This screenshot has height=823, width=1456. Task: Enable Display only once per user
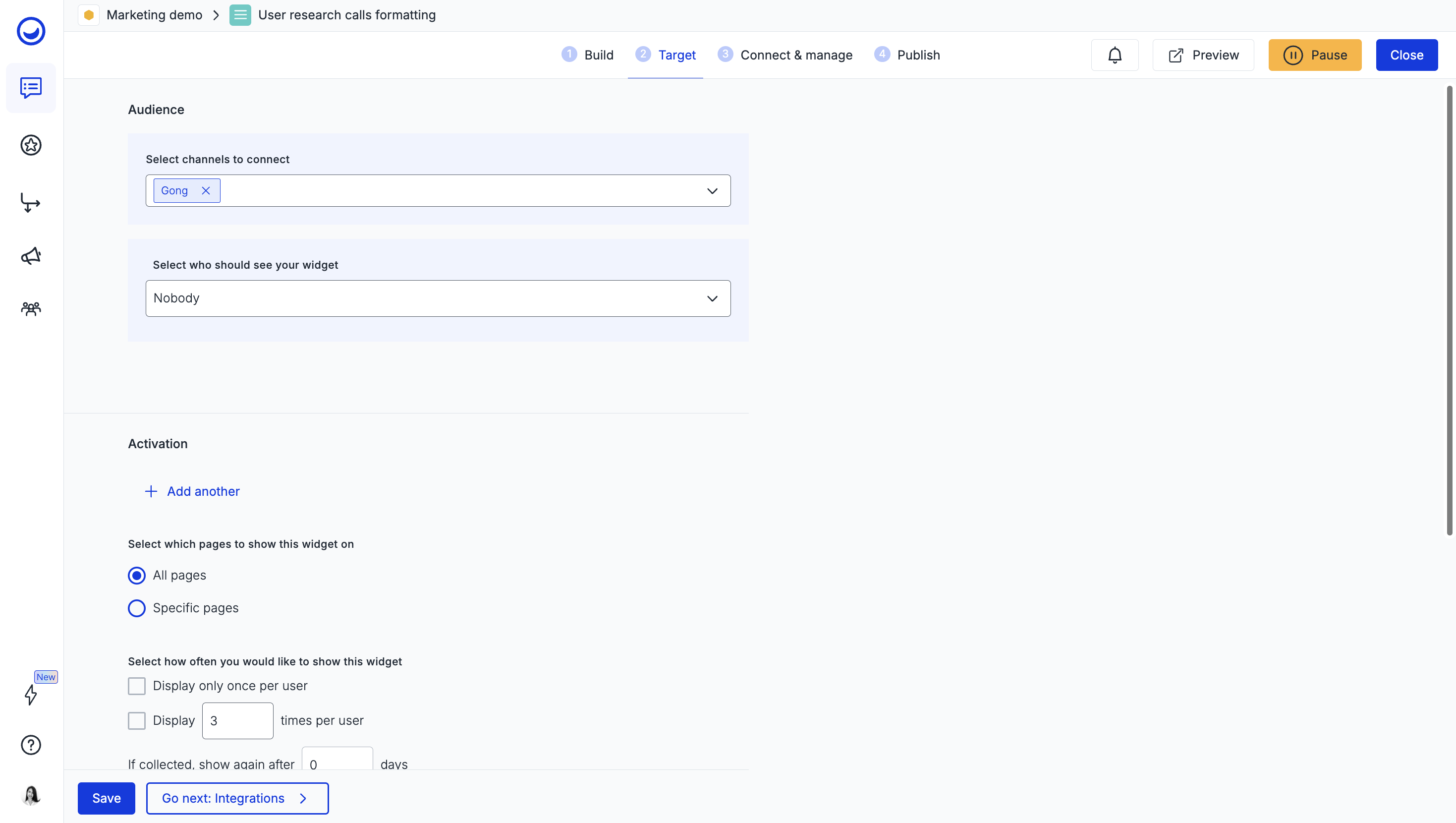point(136,686)
